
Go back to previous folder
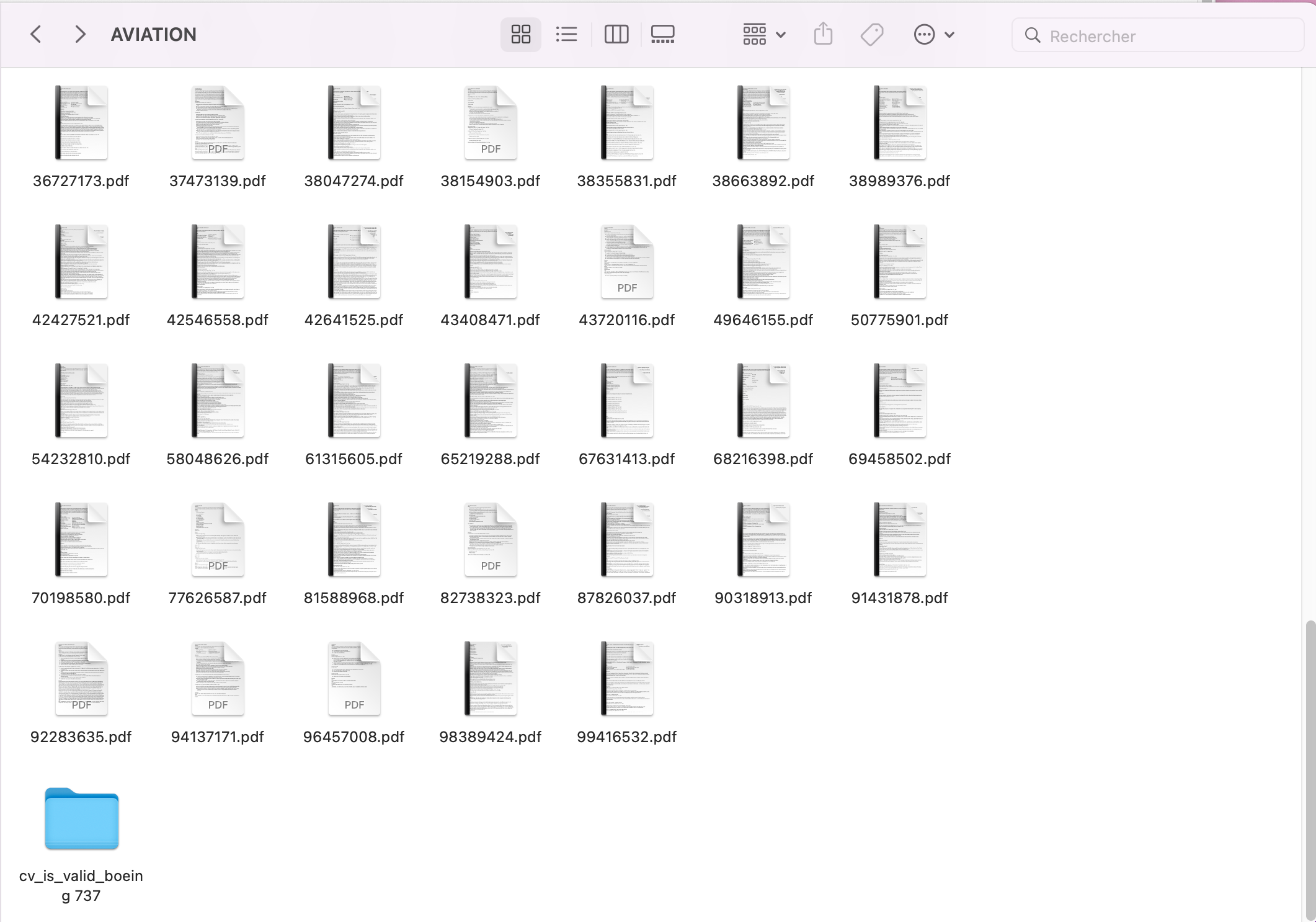pos(36,34)
